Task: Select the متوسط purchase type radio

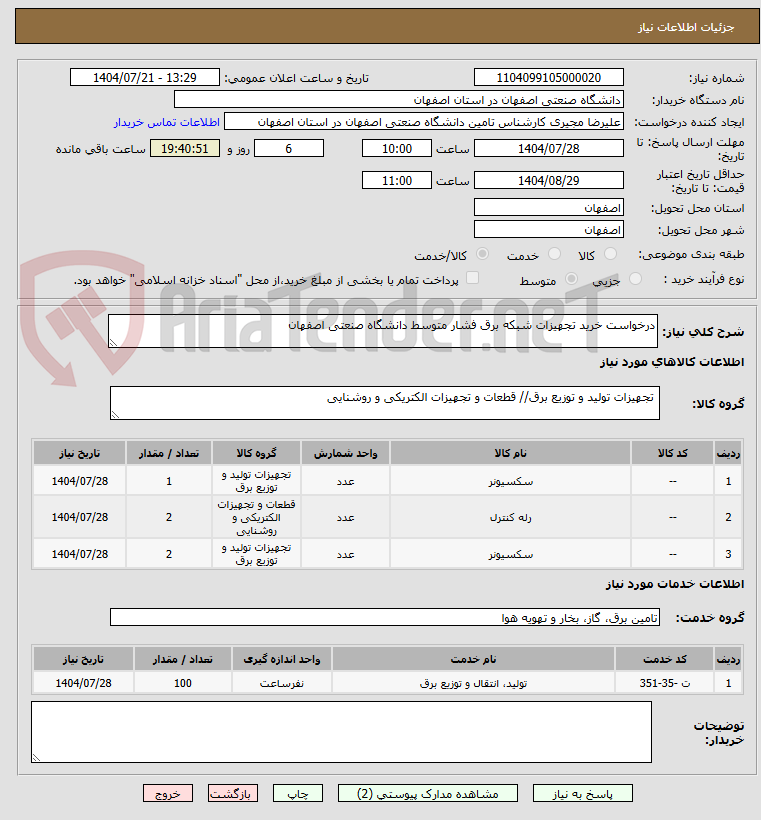Action: pos(572,279)
